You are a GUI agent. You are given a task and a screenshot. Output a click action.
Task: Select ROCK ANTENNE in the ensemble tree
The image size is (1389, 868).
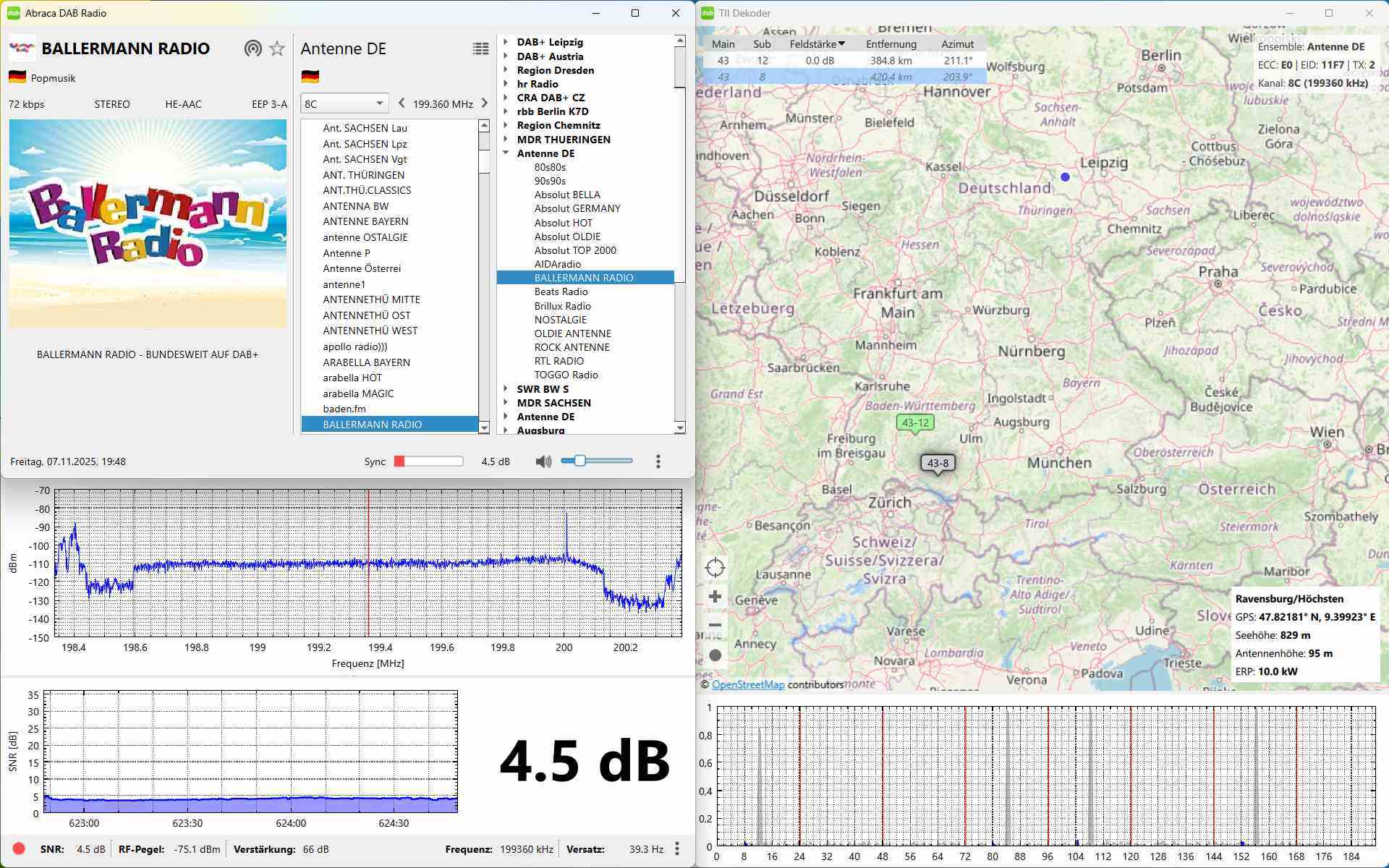coord(572,347)
